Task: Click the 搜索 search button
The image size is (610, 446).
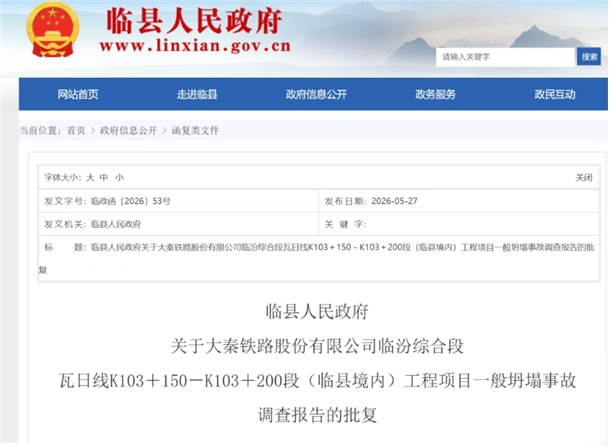Action: click(589, 57)
